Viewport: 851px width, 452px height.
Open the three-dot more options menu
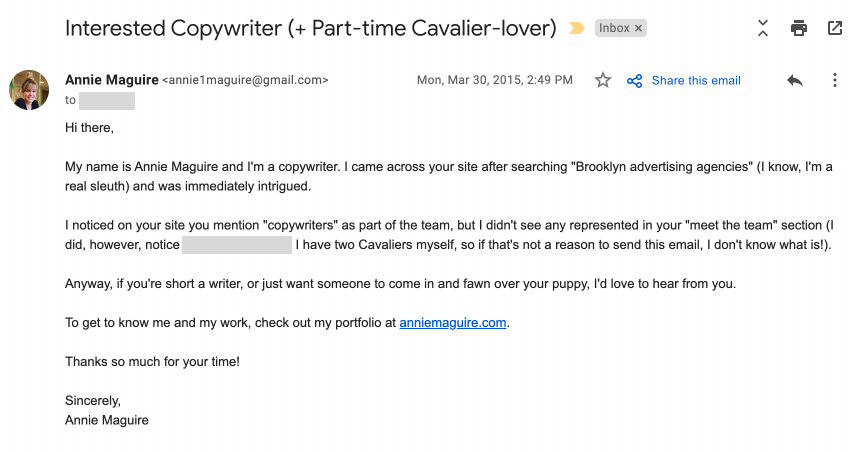835,80
